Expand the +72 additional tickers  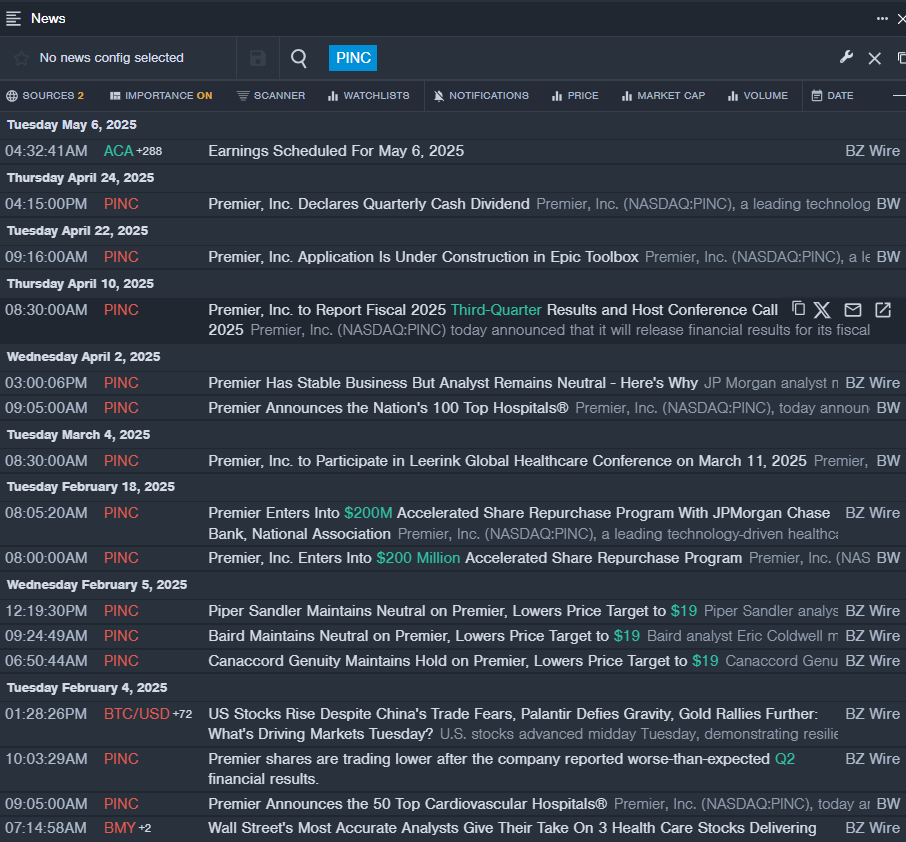[183, 714]
